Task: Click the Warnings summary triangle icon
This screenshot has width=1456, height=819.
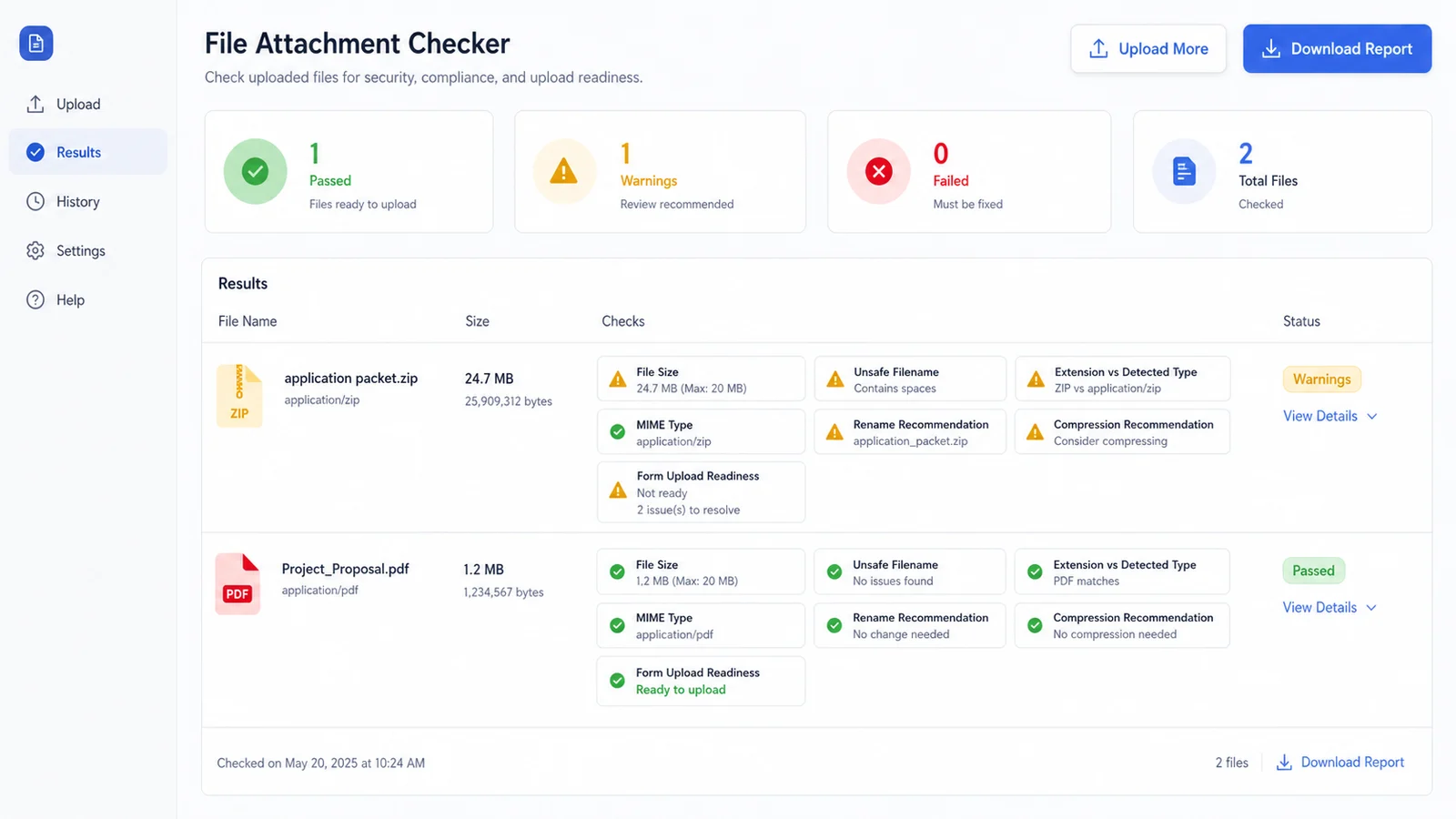Action: click(564, 171)
